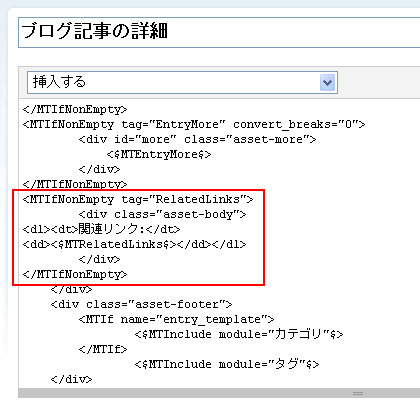Click the EntryMore convert_breaks line

pyautogui.click(x=194, y=124)
